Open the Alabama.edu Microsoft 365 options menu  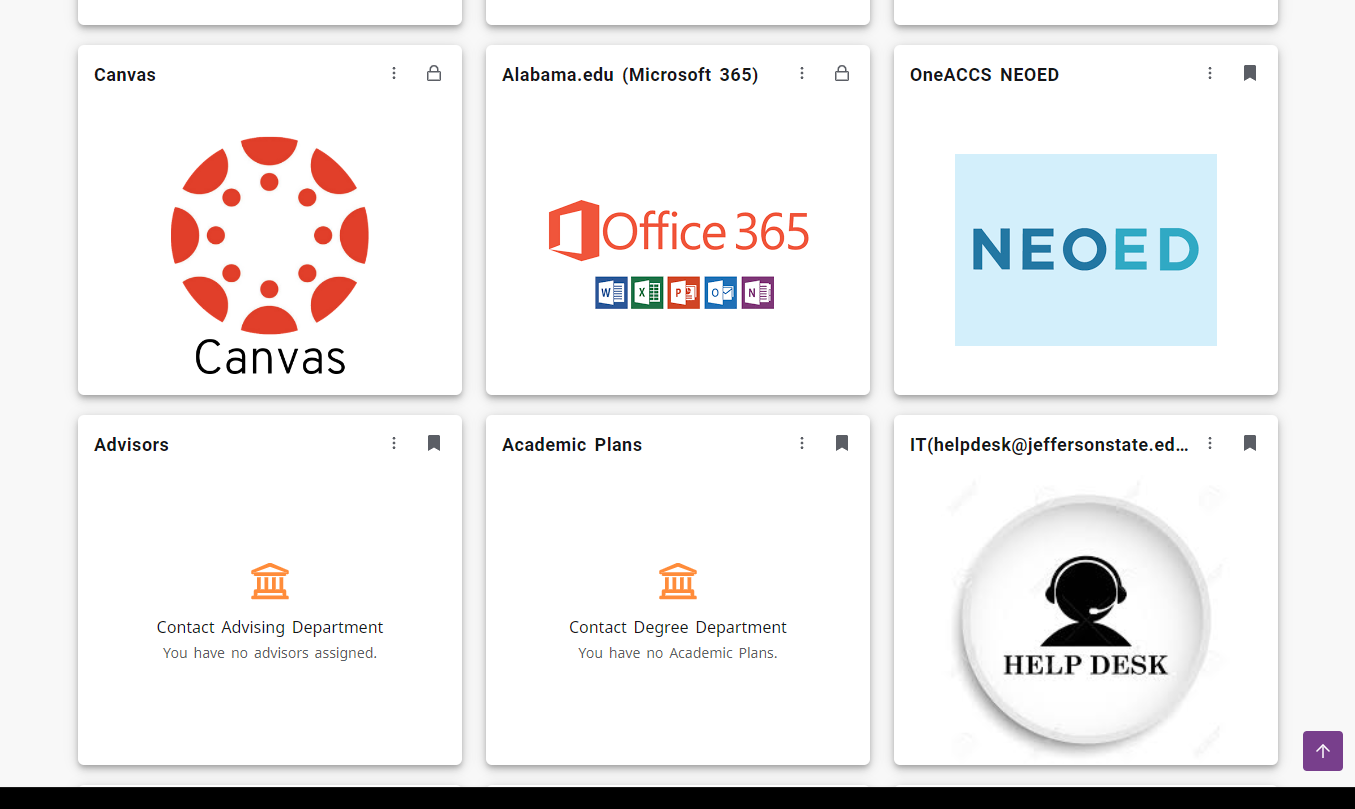pos(802,73)
